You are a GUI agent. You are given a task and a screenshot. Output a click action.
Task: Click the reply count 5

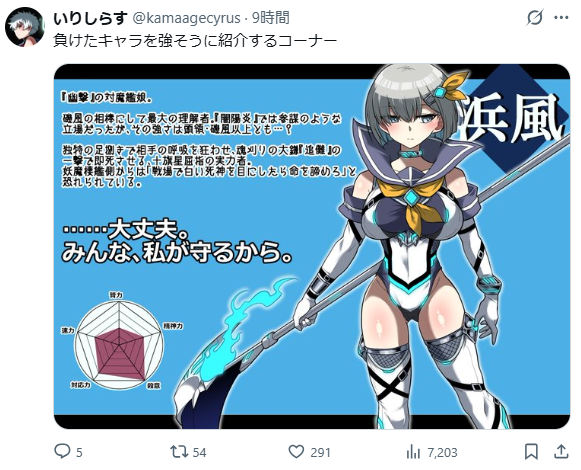click(x=79, y=453)
